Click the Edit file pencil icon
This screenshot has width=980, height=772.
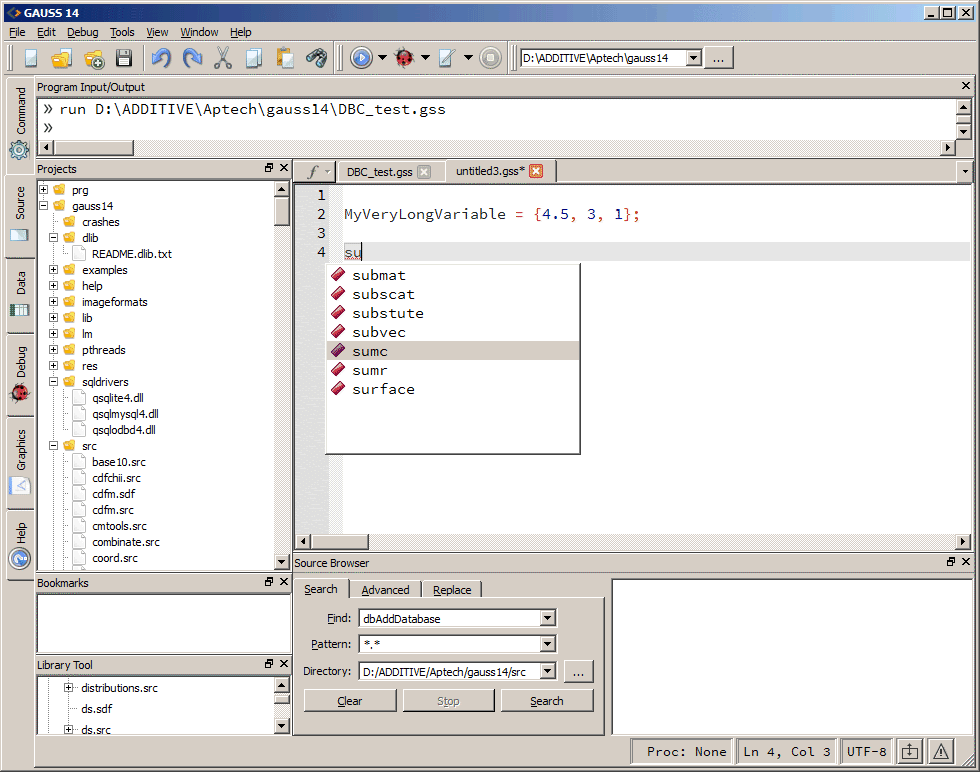pyautogui.click(x=447, y=58)
